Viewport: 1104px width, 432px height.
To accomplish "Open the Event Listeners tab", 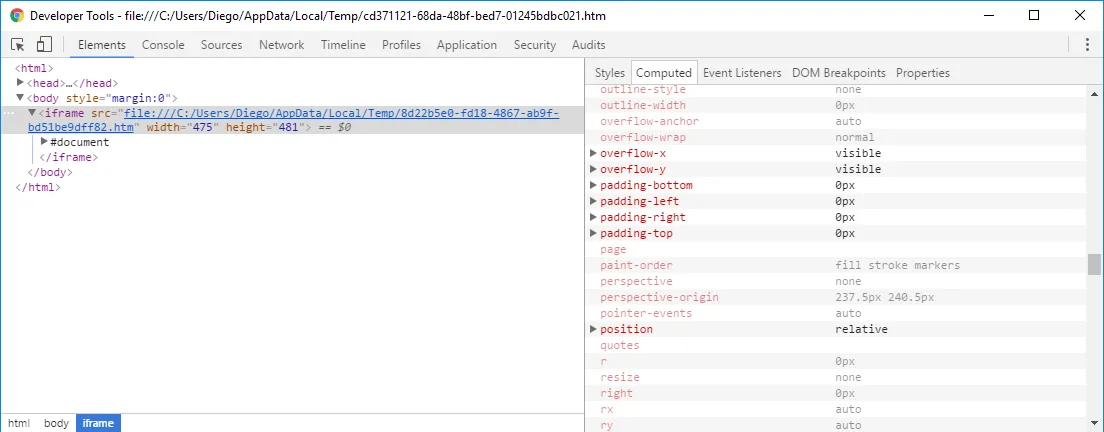I will (x=742, y=73).
